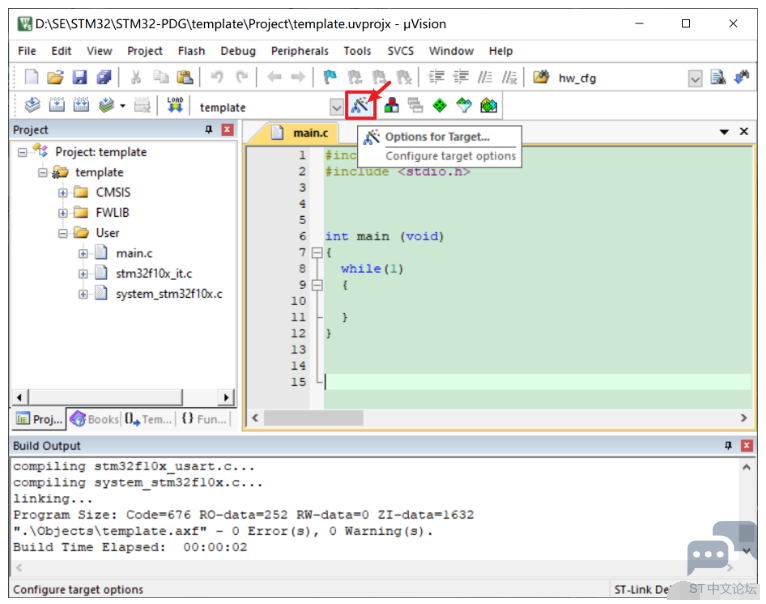766x604 pixels.
Task: Place the cursor on editor line 15
Action: click(537, 382)
